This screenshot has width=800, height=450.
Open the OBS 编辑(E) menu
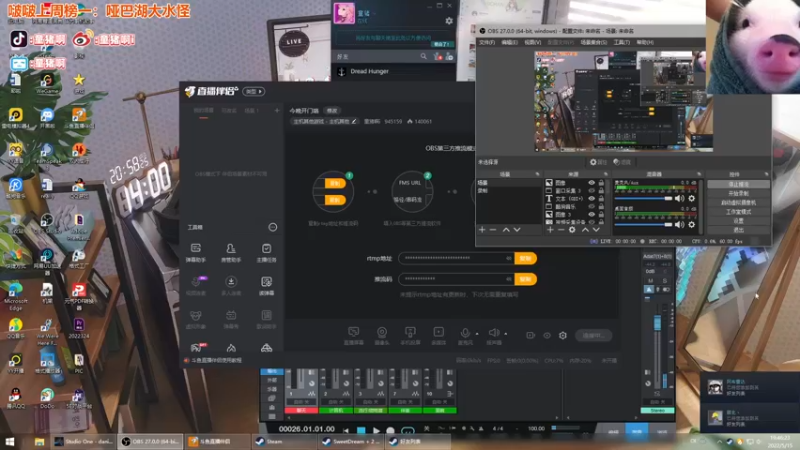[x=509, y=42]
